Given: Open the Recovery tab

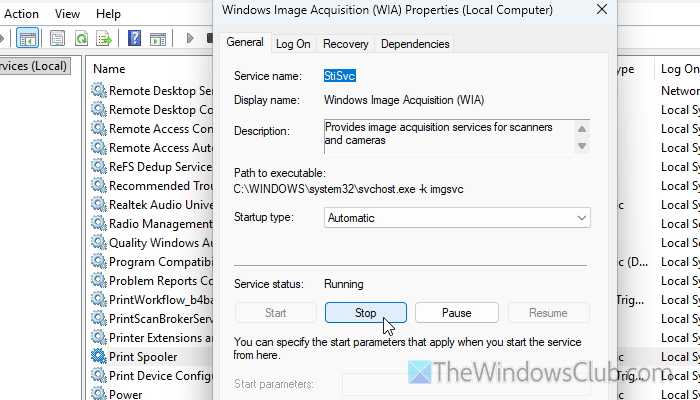Looking at the screenshot, I should [346, 44].
